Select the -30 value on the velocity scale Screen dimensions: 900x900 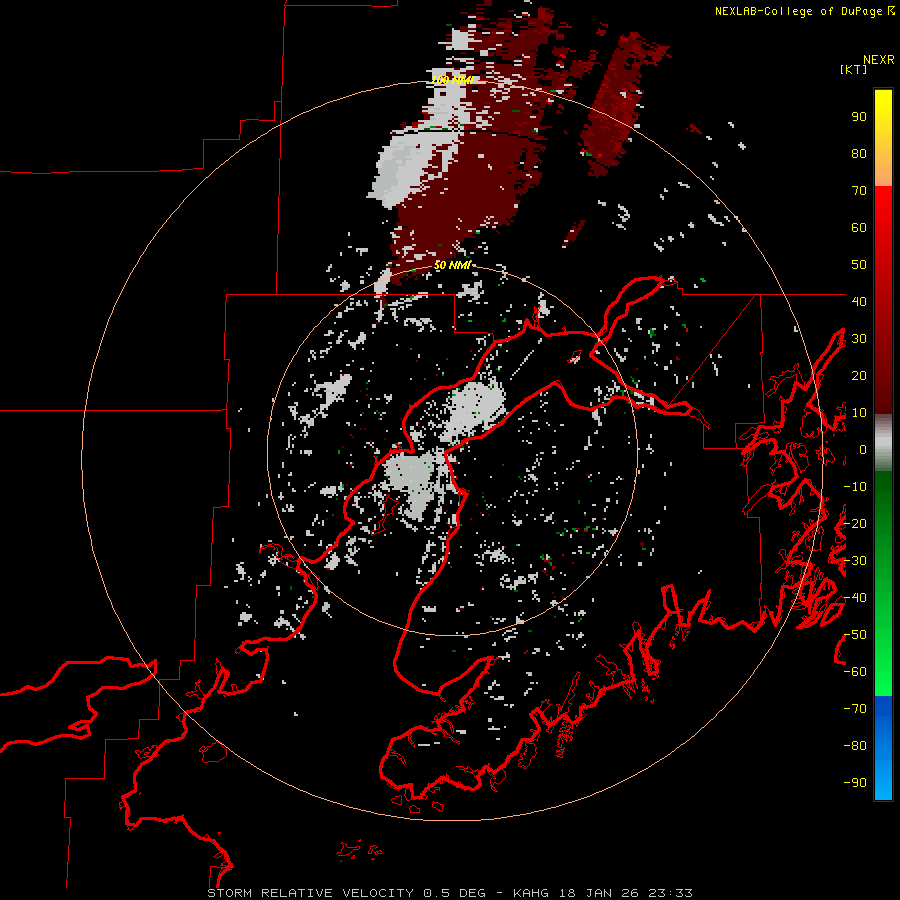tap(855, 561)
